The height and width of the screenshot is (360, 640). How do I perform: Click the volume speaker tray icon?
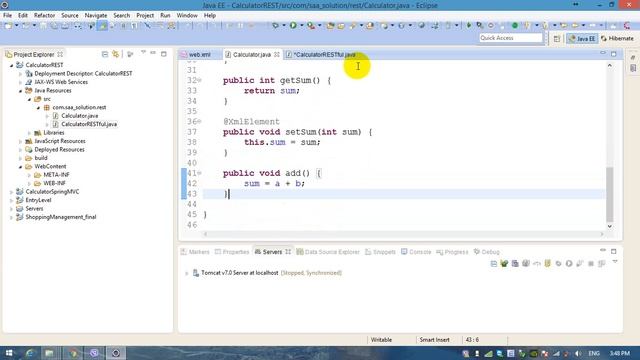578,353
